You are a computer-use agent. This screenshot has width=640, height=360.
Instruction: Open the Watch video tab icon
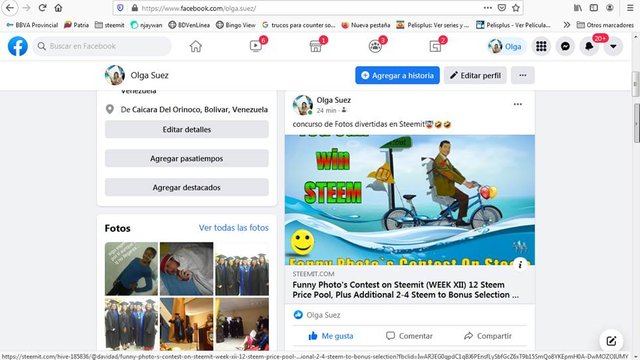click(256, 46)
